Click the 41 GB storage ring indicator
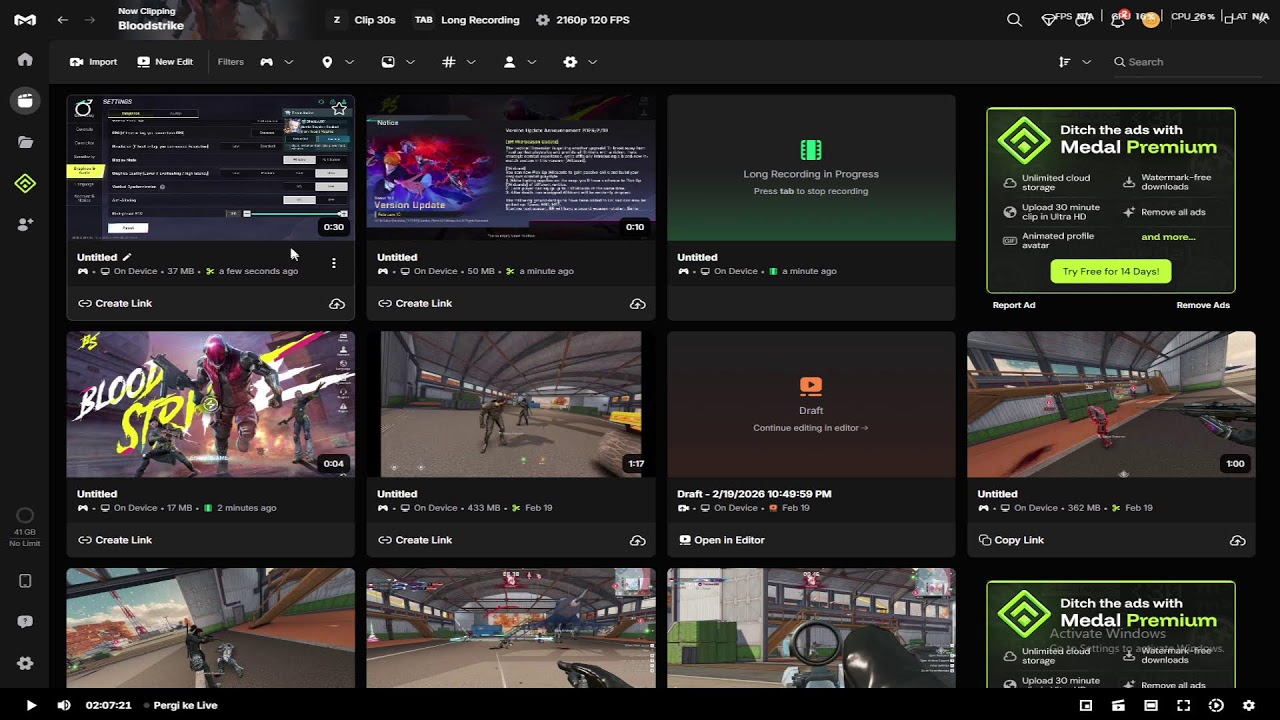 coord(25,516)
